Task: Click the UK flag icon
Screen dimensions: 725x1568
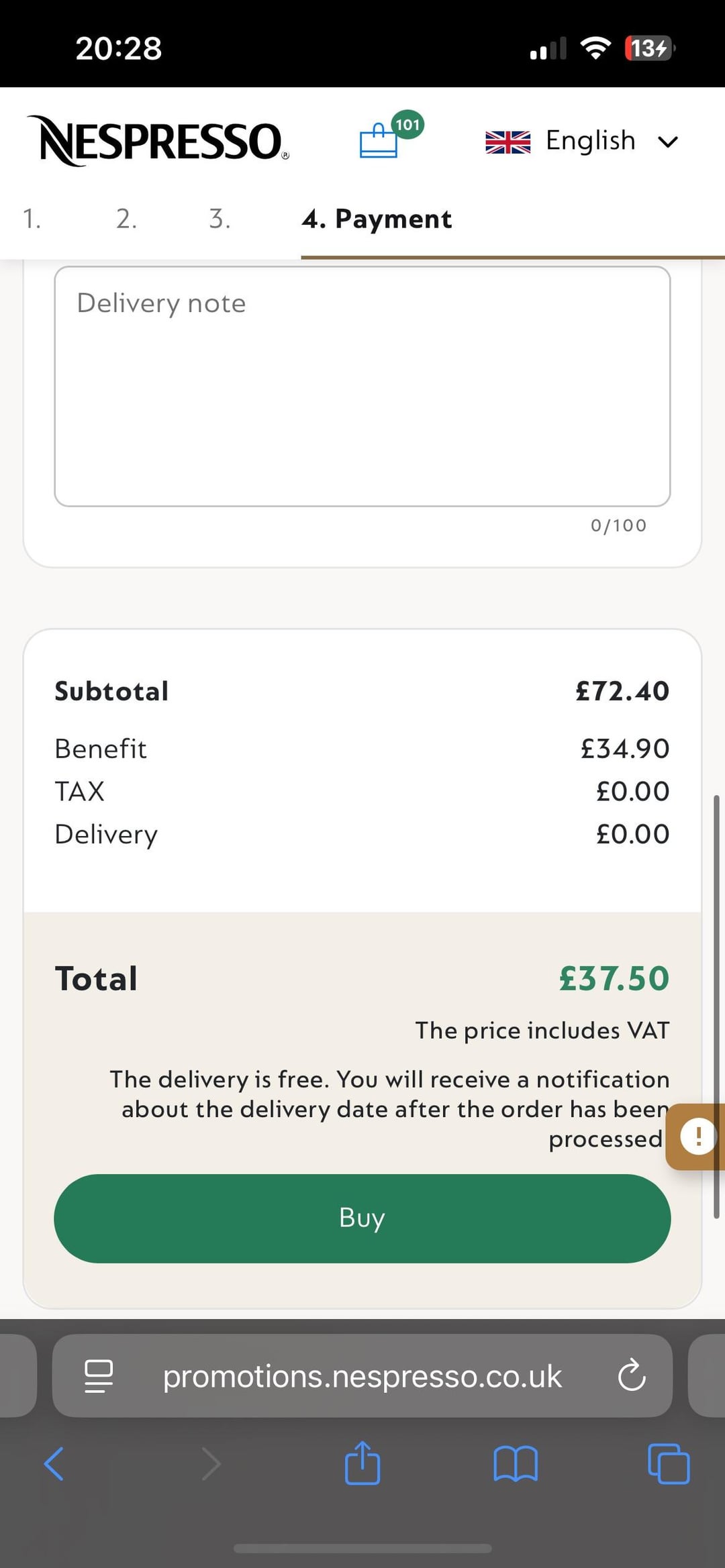Action: click(507, 142)
